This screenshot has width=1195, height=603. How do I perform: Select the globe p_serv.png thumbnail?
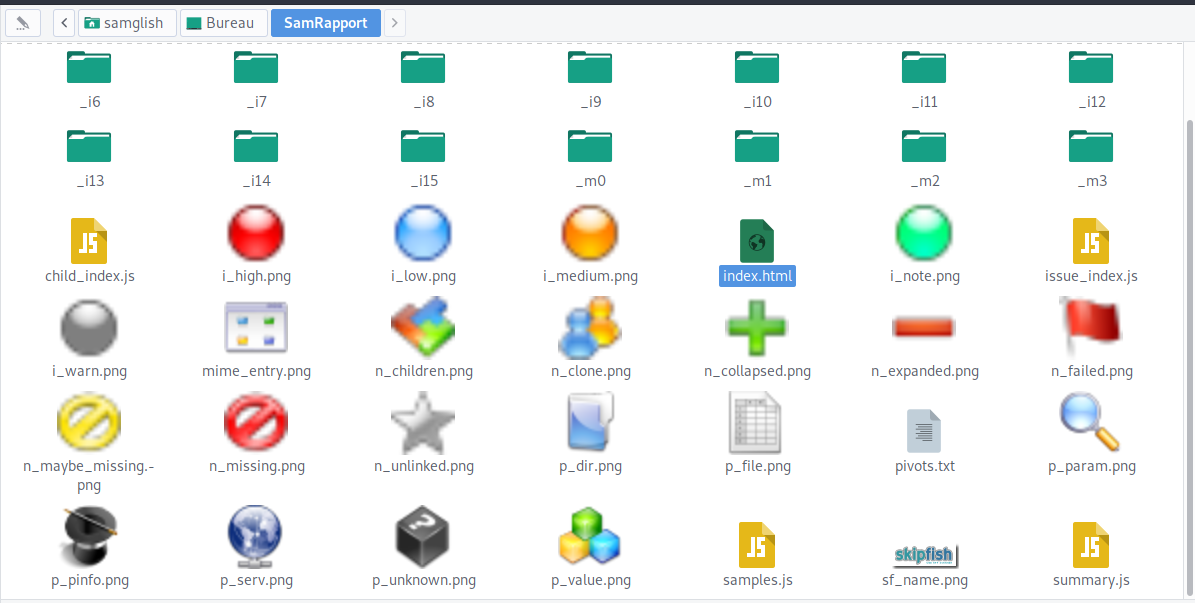pyautogui.click(x=256, y=537)
